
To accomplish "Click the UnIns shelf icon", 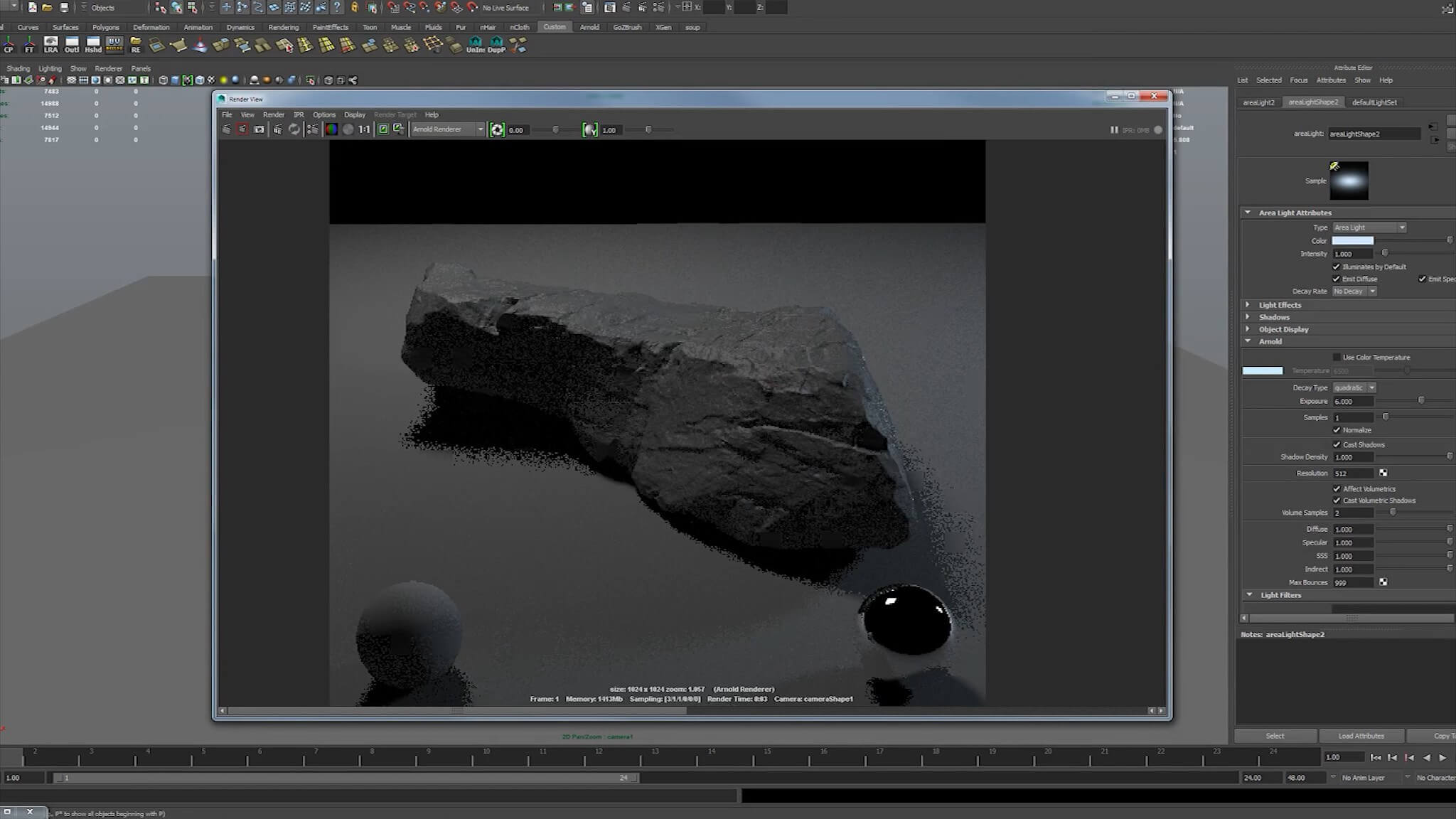I will pos(475,45).
